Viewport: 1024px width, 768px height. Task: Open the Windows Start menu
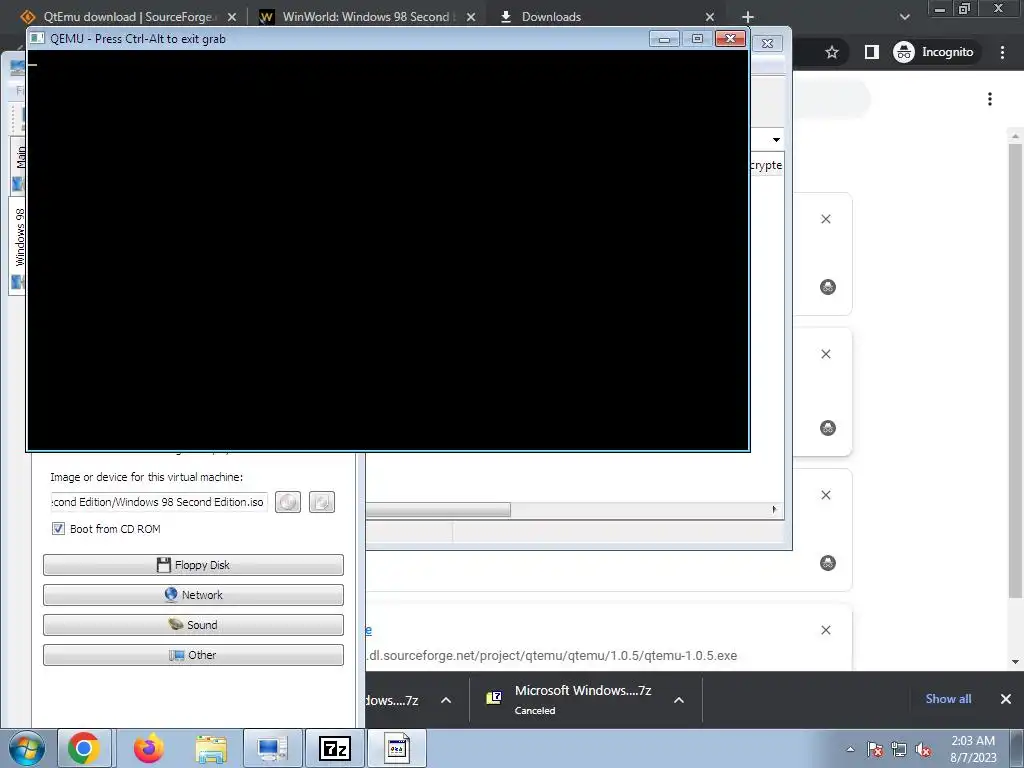click(x=25, y=748)
